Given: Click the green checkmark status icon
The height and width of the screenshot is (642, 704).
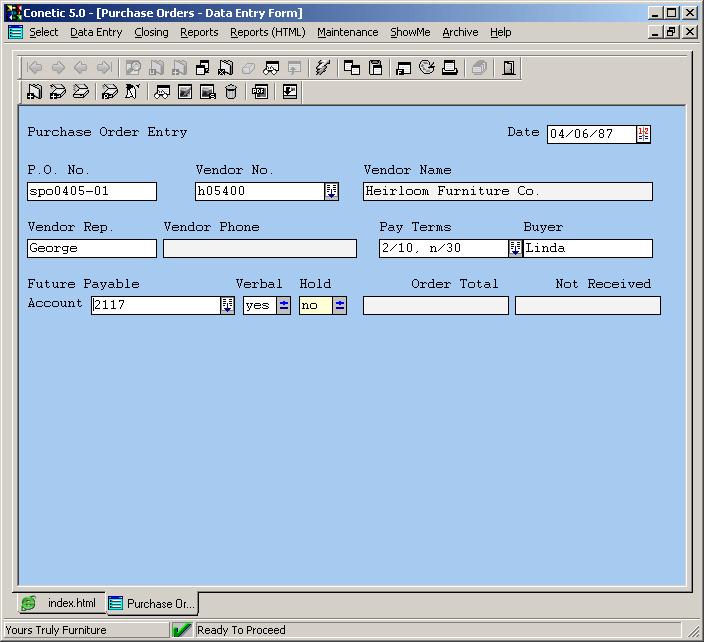Looking at the screenshot, I should (181, 630).
